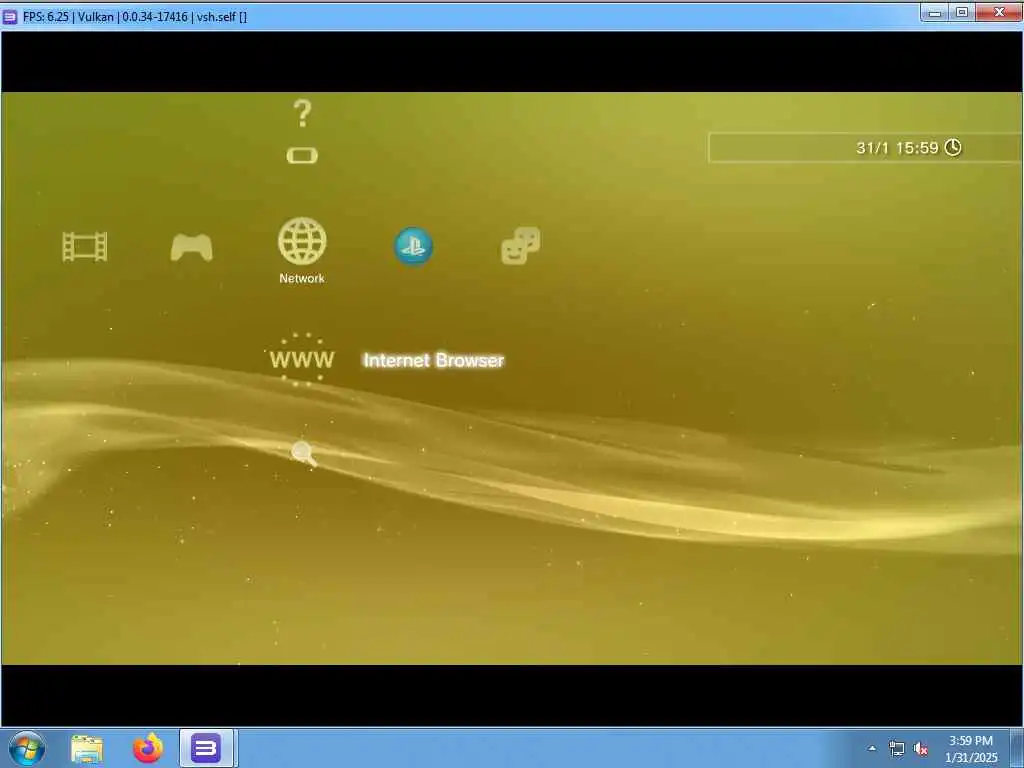Click the RPCS3 taskbar button
This screenshot has height=768, width=1024.
pyautogui.click(x=206, y=748)
